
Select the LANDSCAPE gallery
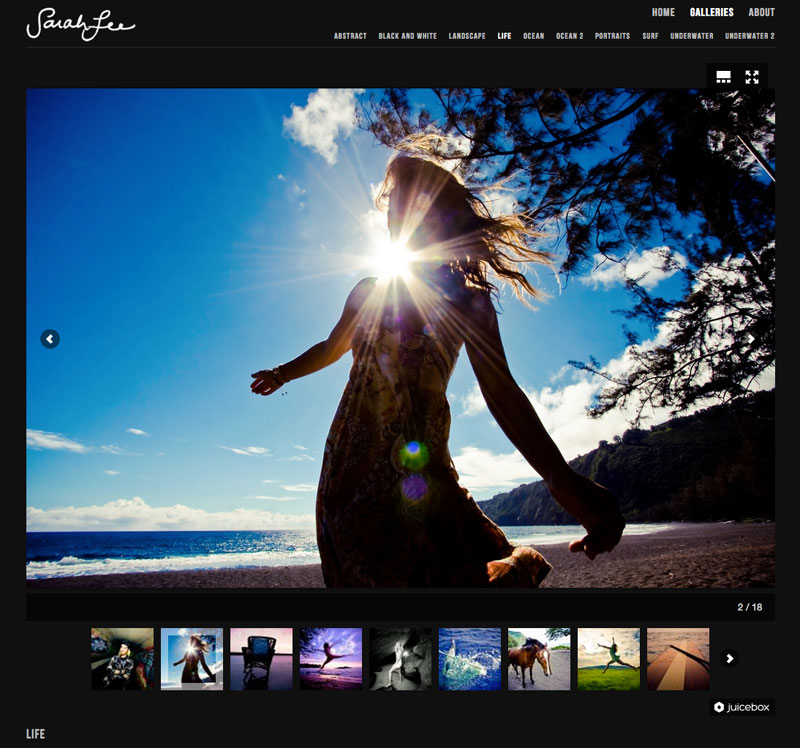[467, 36]
